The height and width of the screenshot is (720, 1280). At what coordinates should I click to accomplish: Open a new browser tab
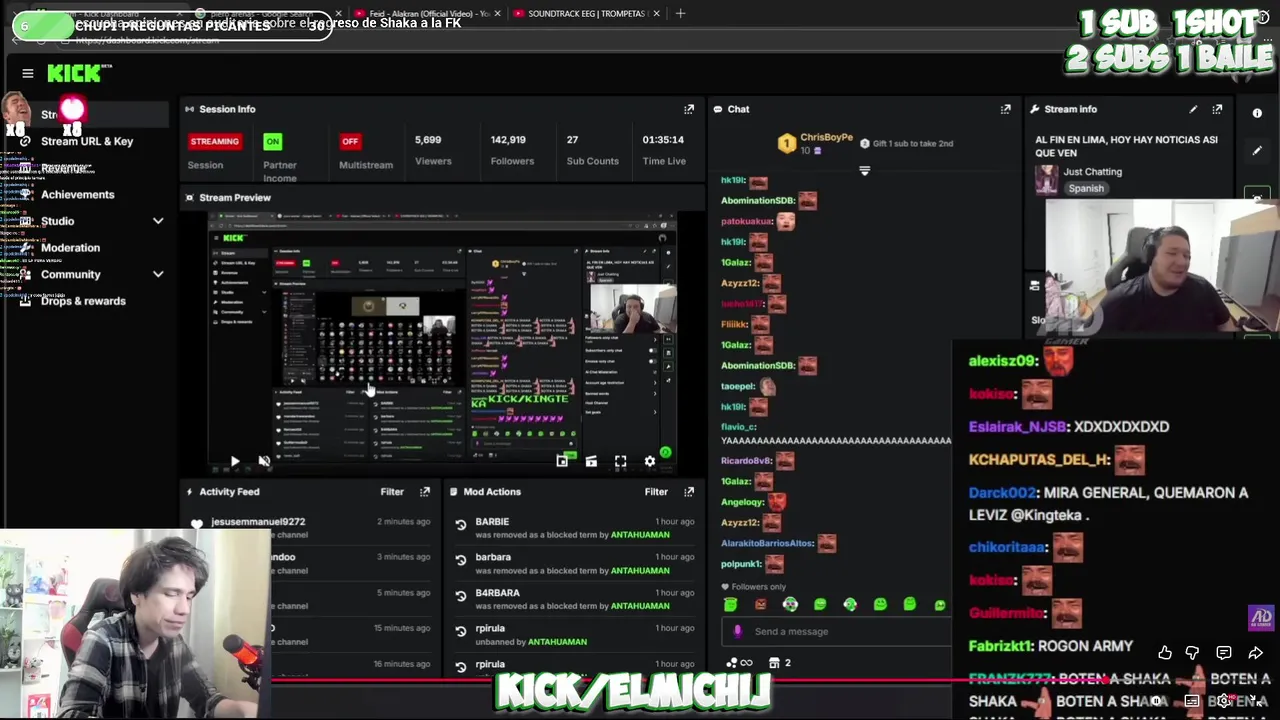click(680, 13)
